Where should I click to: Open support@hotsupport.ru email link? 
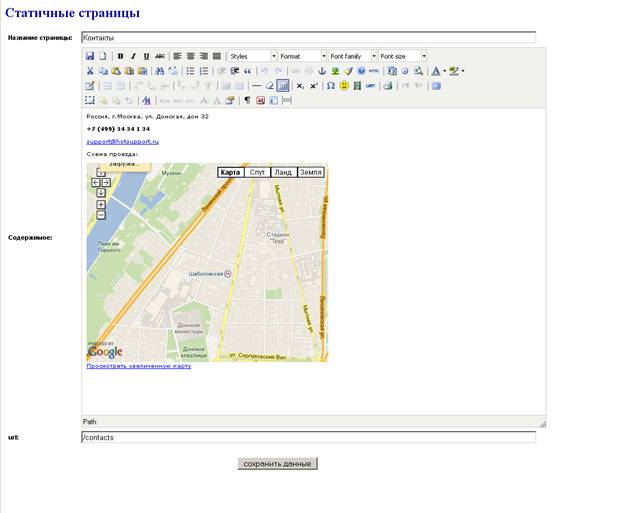tap(123, 142)
